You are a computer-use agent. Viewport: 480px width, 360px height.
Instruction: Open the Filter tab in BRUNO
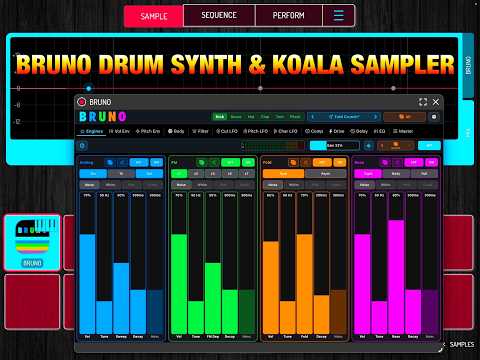pyautogui.click(x=200, y=131)
